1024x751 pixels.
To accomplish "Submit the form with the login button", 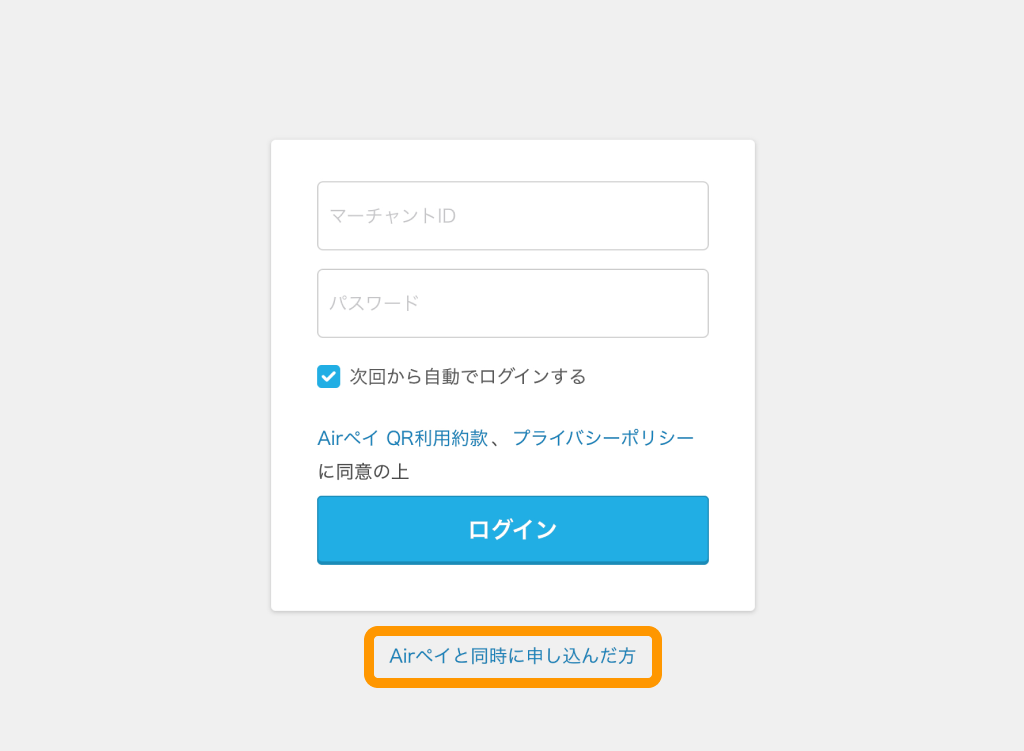I will (512, 529).
